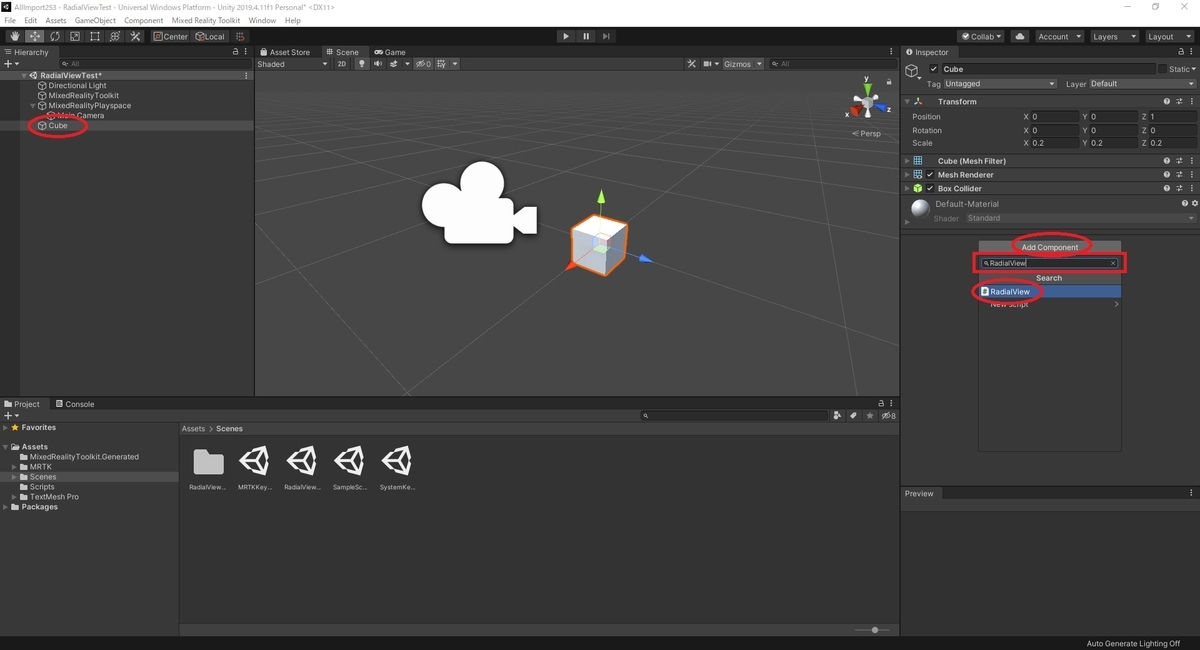
Task: Select the Hand tool in the toolbar
Action: click(x=14, y=36)
